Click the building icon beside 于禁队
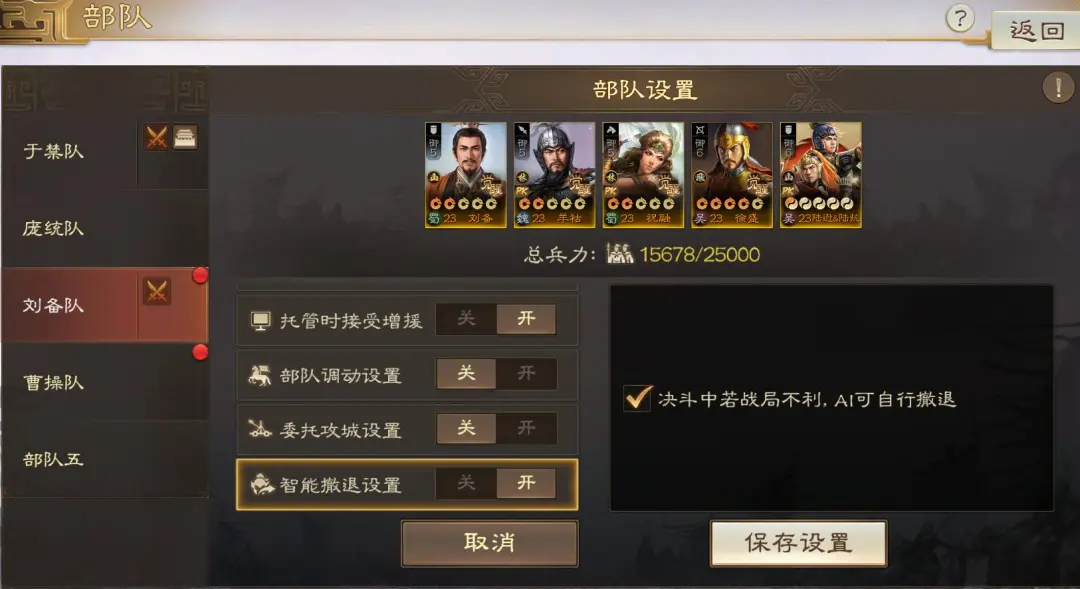The image size is (1080, 589). [185, 137]
